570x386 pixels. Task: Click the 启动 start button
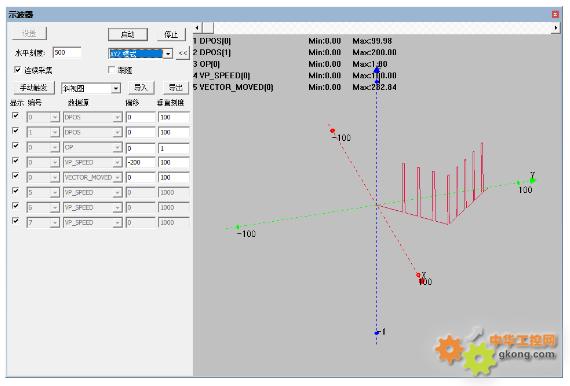tap(128, 34)
